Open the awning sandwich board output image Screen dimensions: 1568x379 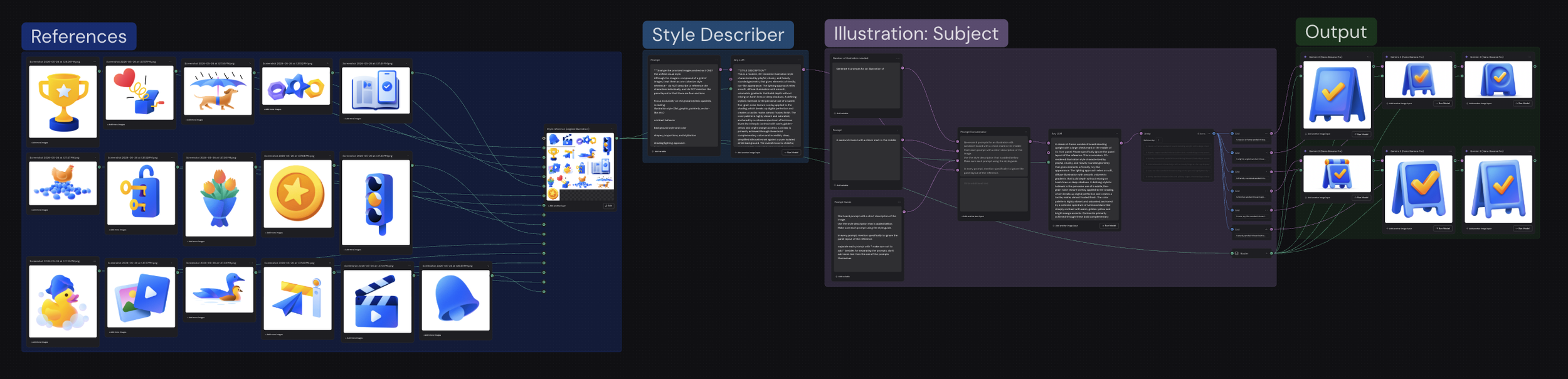[1337, 174]
